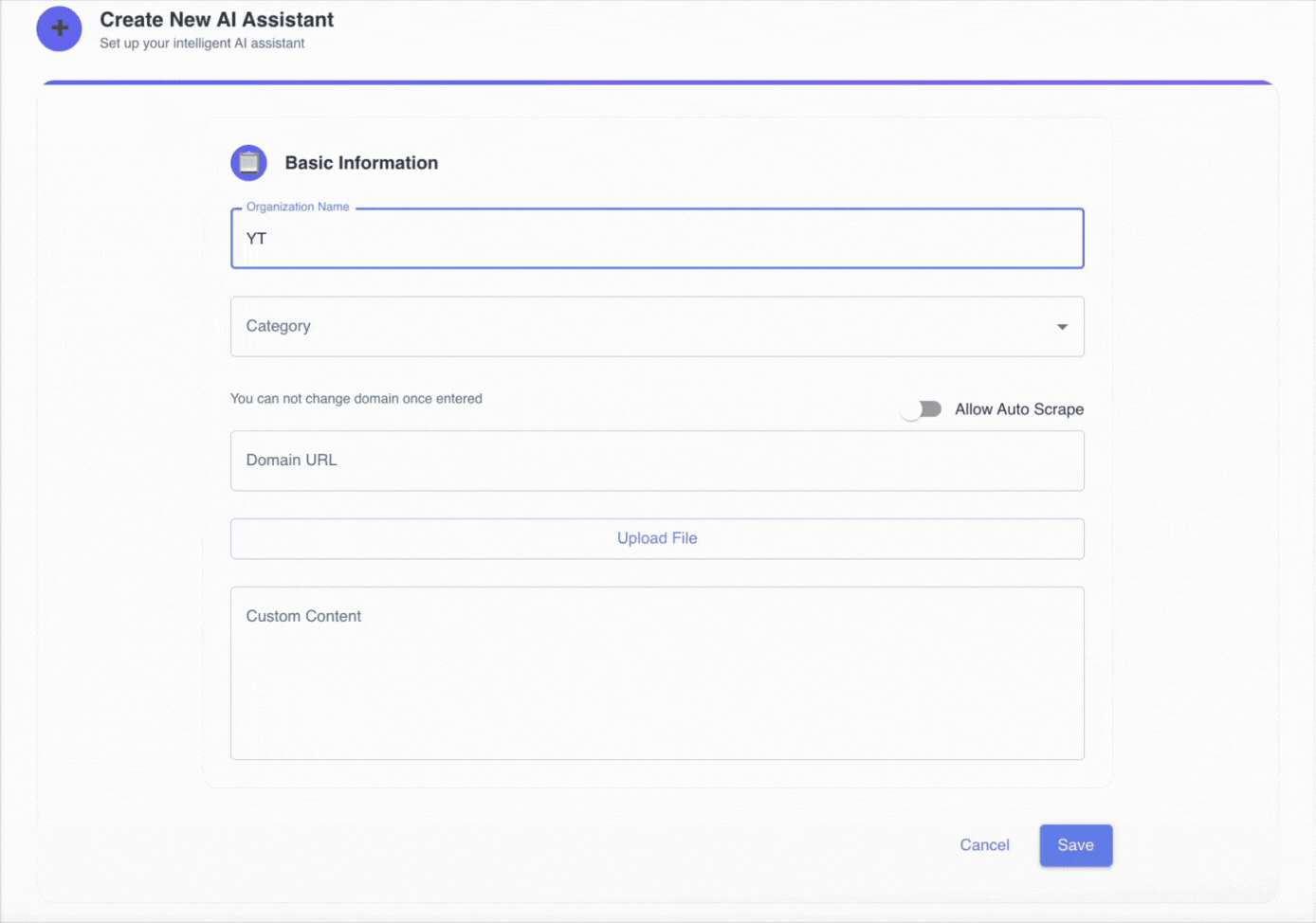Click the Category placeholder label
The height and width of the screenshot is (923, 1316).
coord(278,326)
